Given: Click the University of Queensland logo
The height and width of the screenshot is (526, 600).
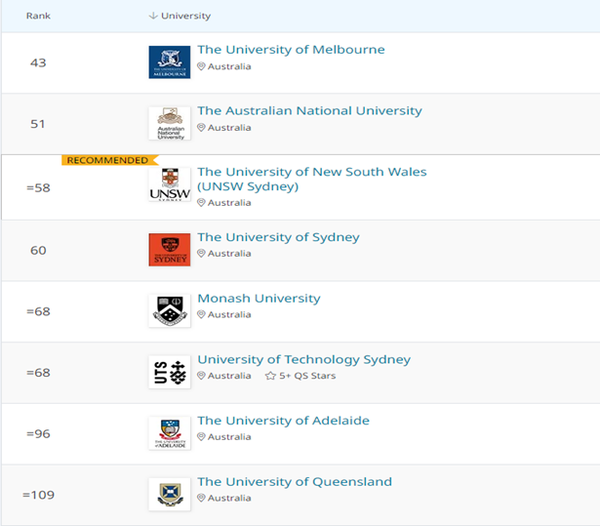Looking at the screenshot, I should click(168, 493).
